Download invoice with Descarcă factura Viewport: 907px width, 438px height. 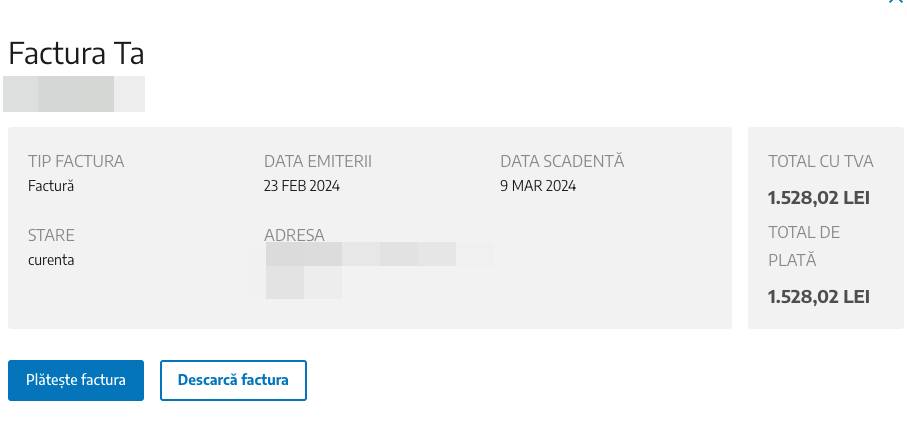[x=233, y=380]
